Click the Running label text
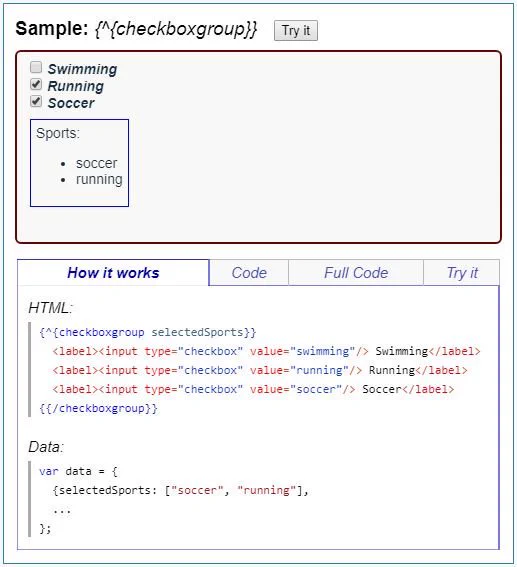The width and height of the screenshot is (517, 567). 76,86
